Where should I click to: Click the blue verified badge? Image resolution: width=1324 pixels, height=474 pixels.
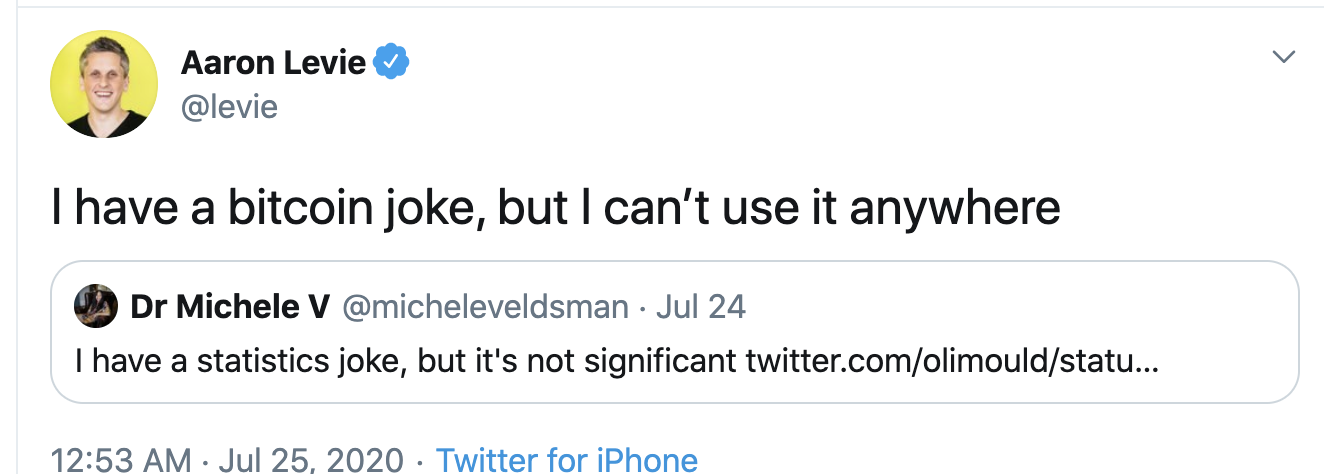click(x=391, y=63)
